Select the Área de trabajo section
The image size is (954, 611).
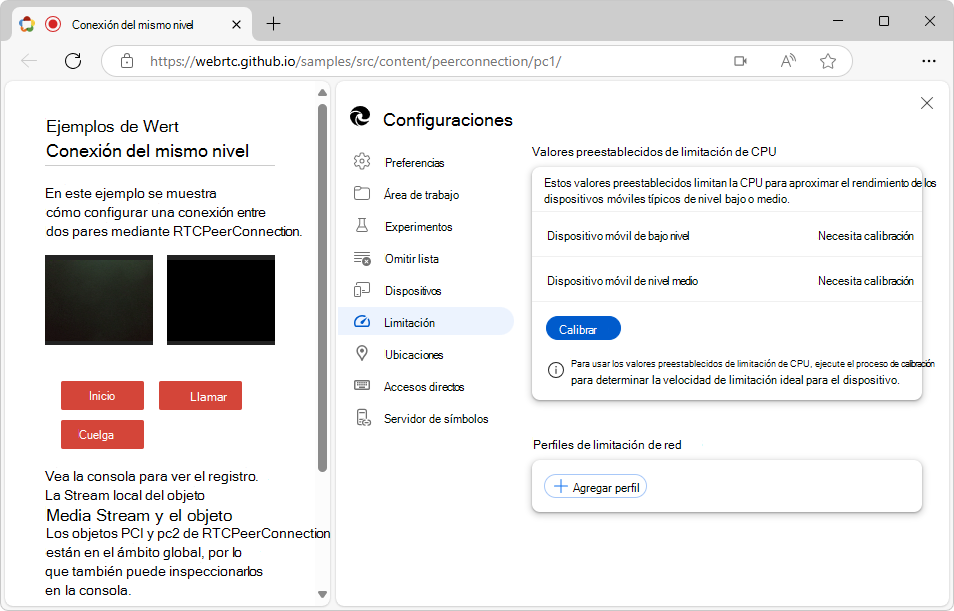click(418, 194)
